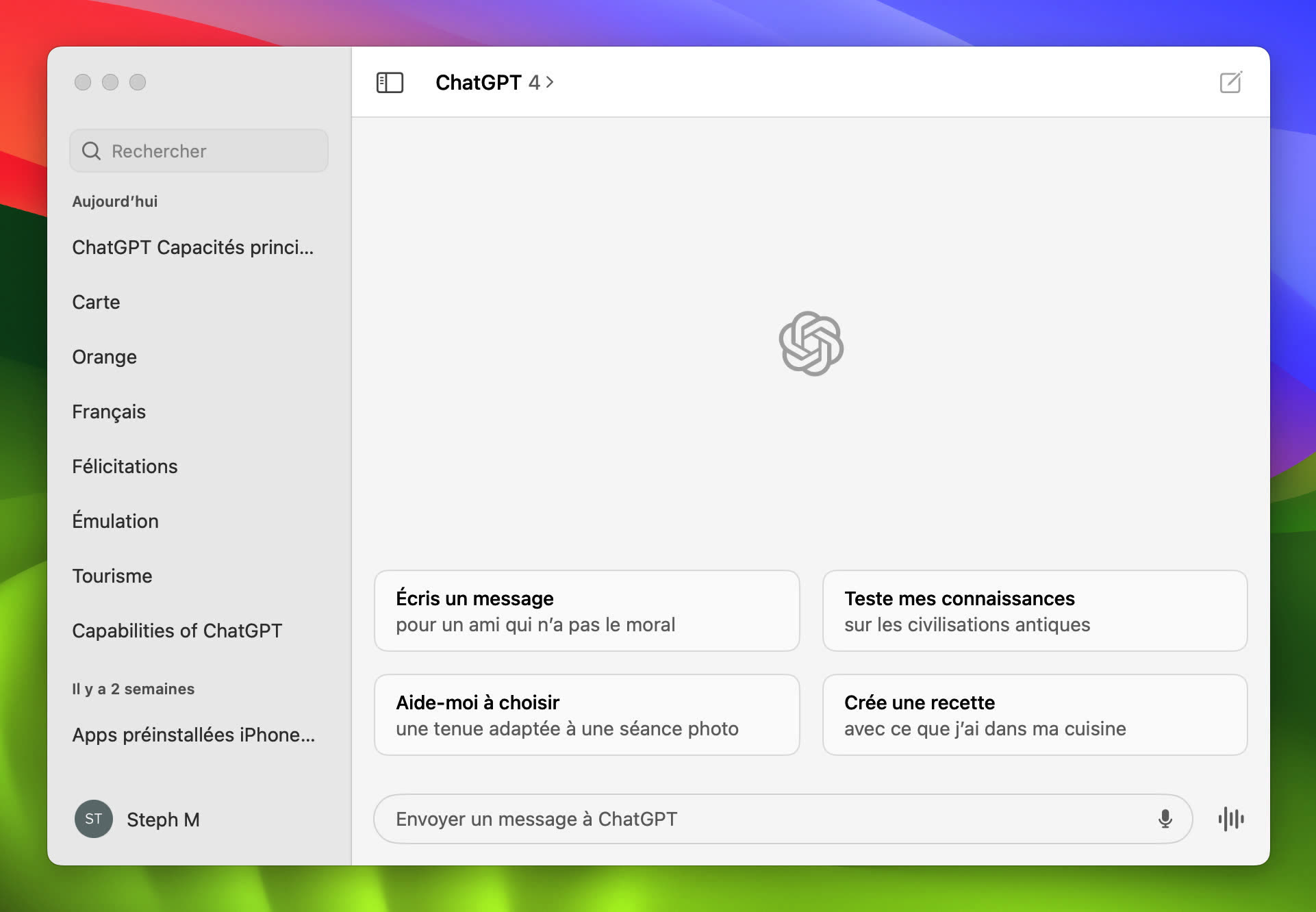Open the ChatGPT 4 model selector
1316x912 pixels.
(494, 82)
